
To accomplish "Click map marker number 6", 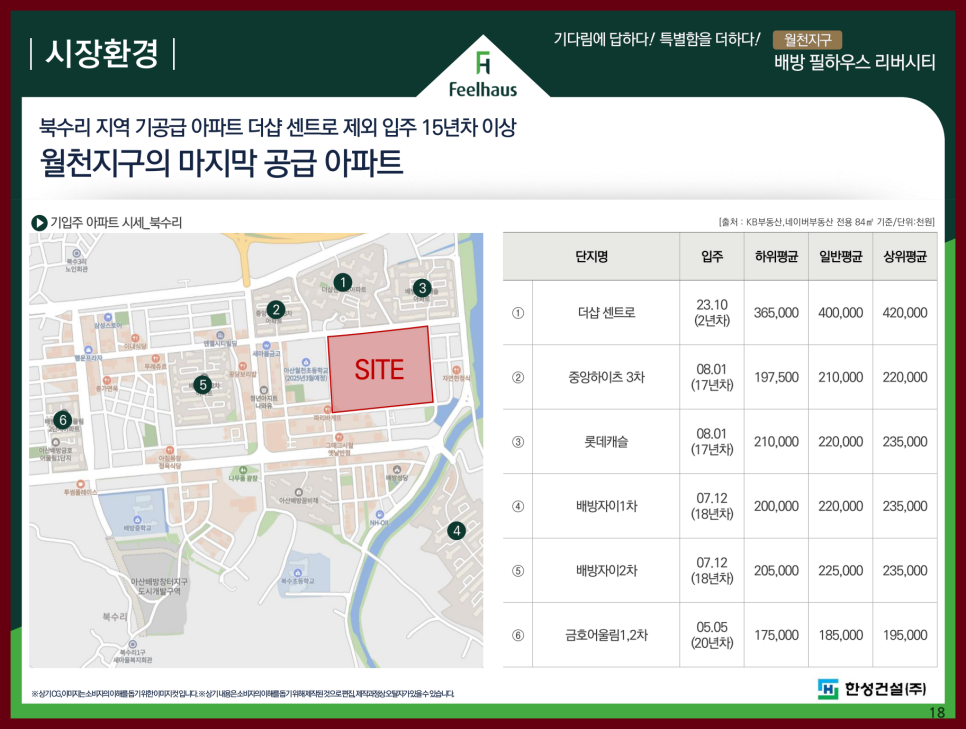I will click(62, 420).
